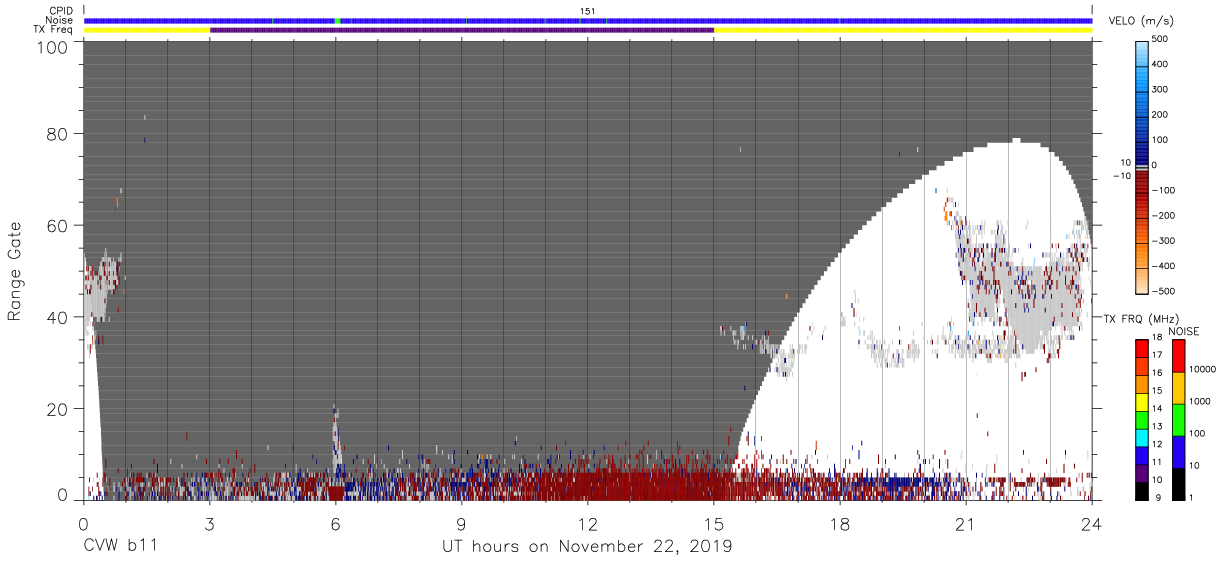Click the CVW b11 label
Screen dimensions: 1228x567
point(121,546)
